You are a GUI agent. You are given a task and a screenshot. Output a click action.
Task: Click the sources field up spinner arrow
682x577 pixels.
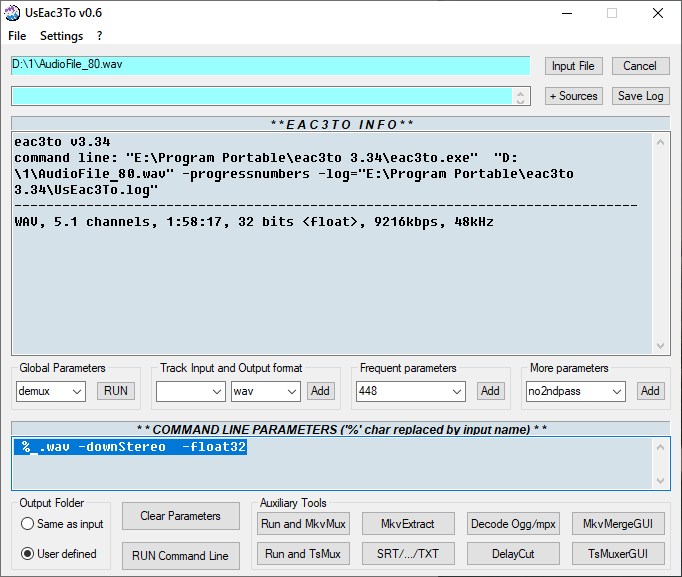[521, 93]
